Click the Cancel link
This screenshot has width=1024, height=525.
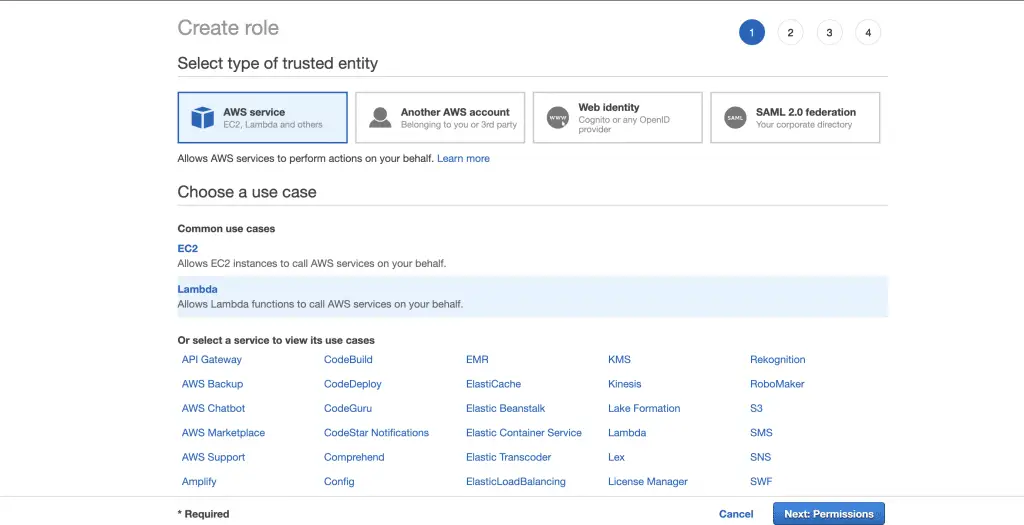736,514
